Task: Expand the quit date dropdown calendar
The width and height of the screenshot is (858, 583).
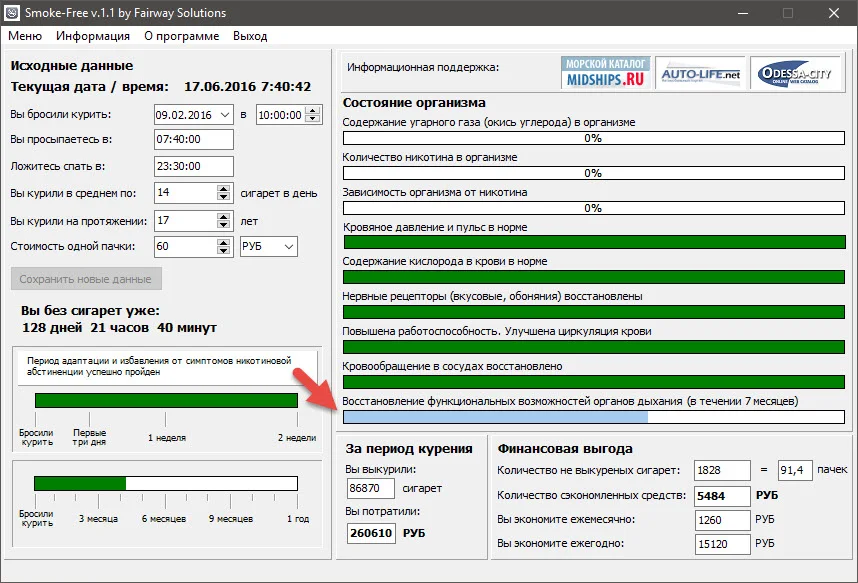Action: coord(223,115)
